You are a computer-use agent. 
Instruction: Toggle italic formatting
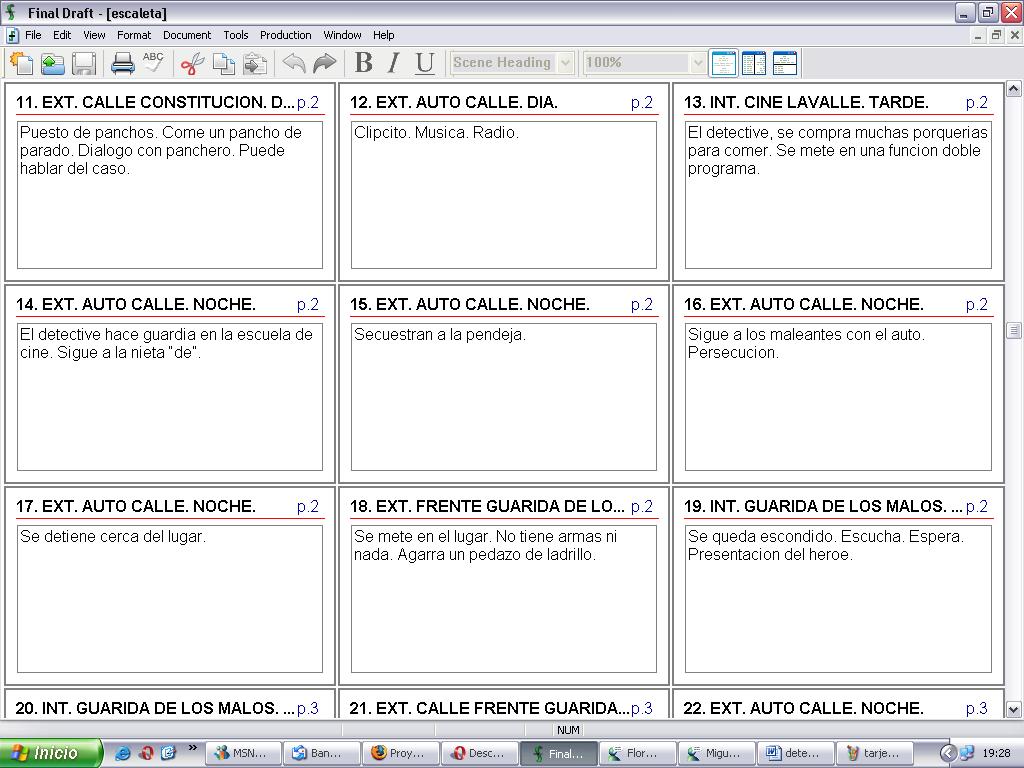394,63
